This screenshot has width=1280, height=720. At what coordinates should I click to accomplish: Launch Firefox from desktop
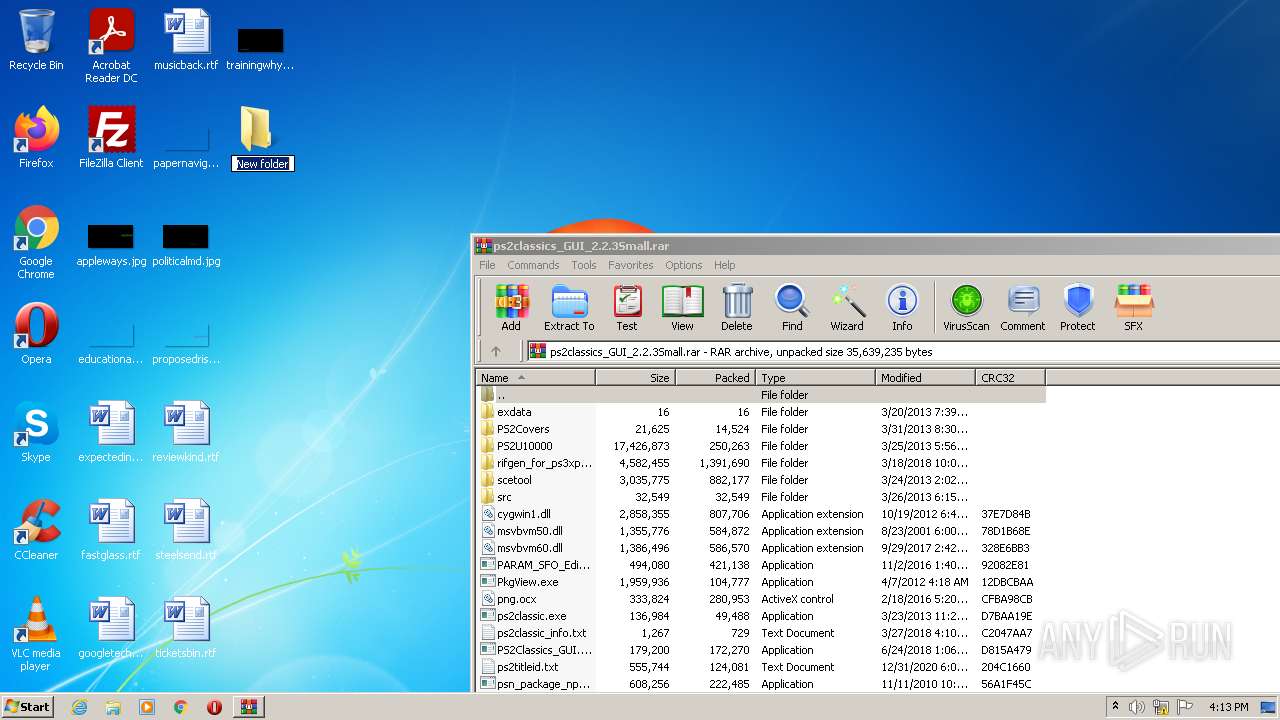click(36, 138)
